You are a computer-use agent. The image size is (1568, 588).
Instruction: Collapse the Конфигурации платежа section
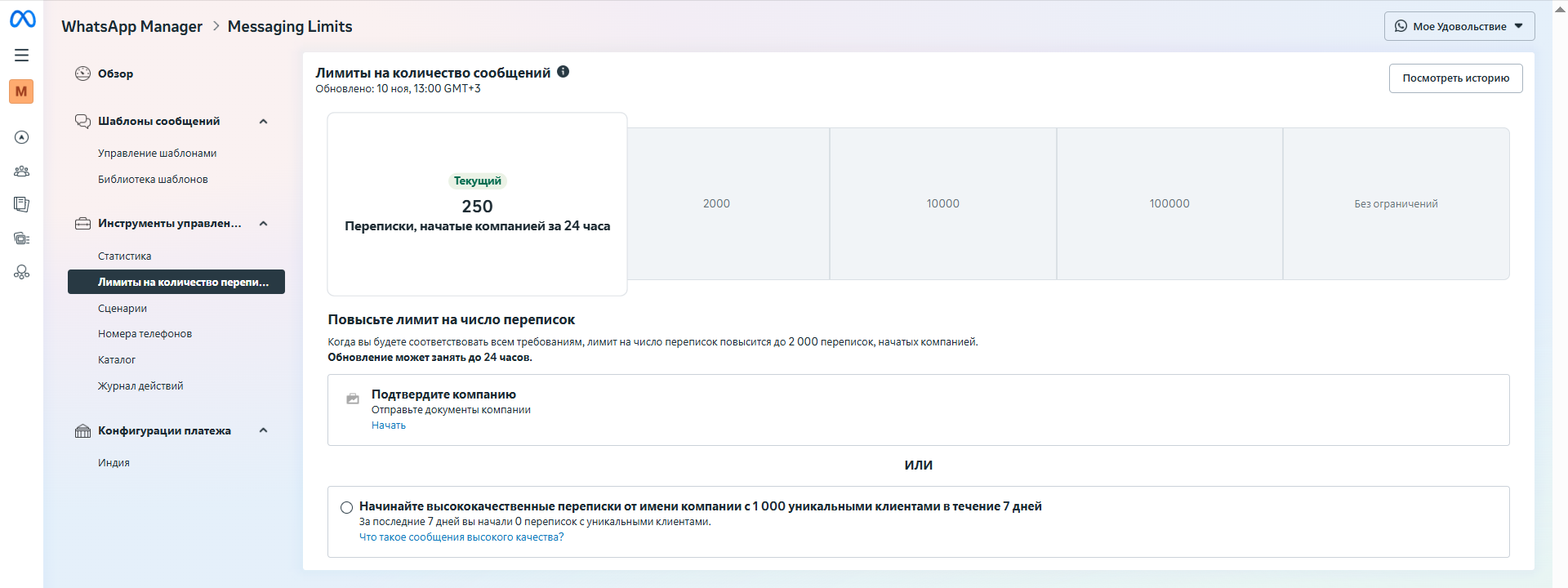263,430
